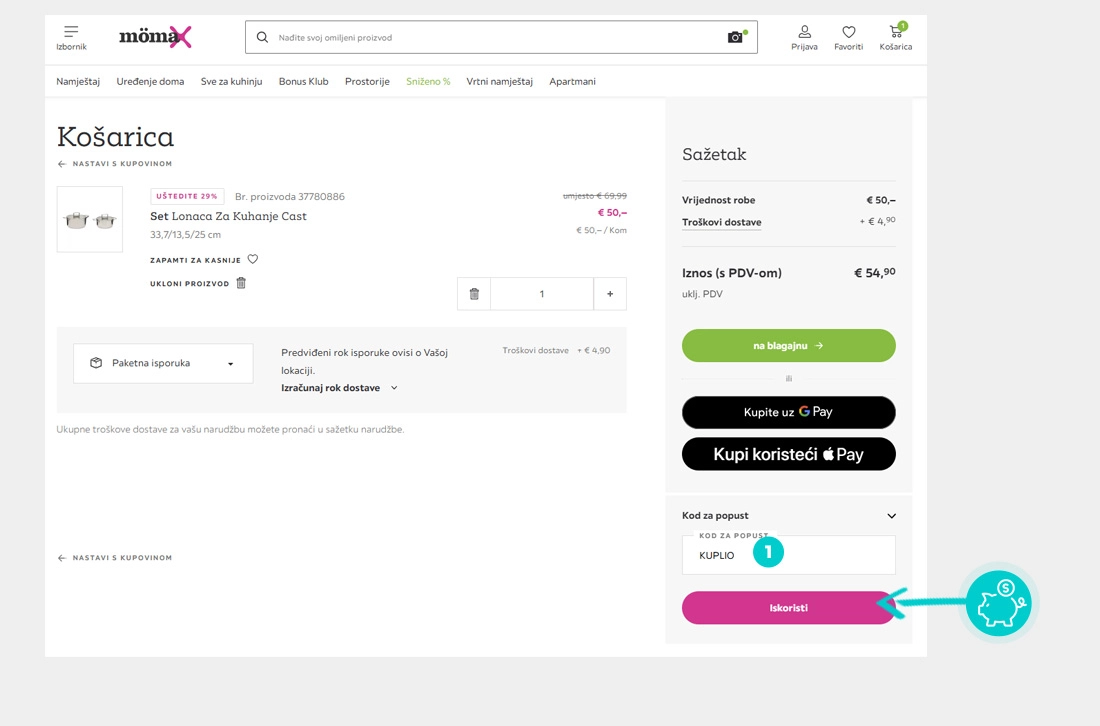Click heart next to Zapamti za kasnije
The image size is (1100, 726).
click(253, 259)
